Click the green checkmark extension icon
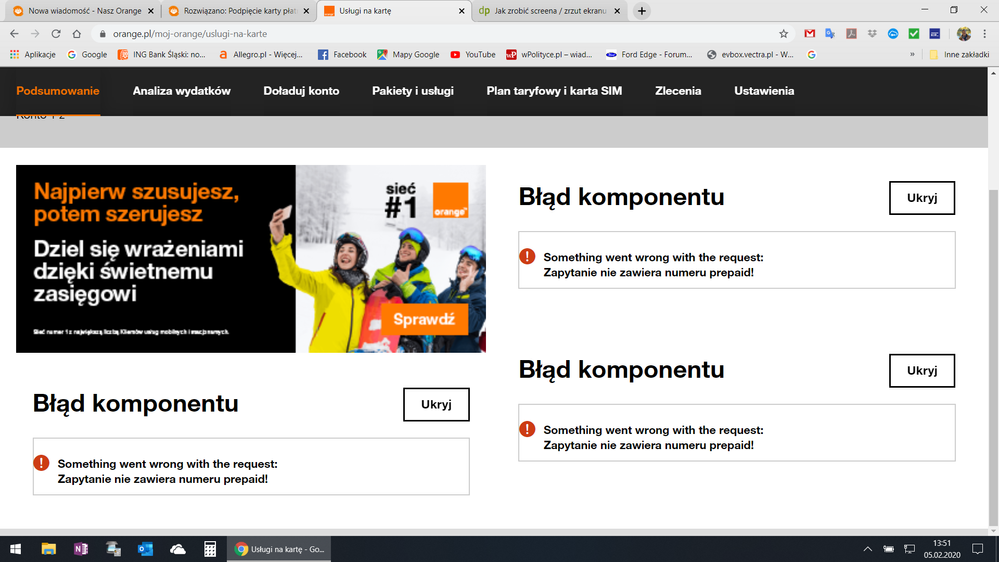 coord(914,34)
